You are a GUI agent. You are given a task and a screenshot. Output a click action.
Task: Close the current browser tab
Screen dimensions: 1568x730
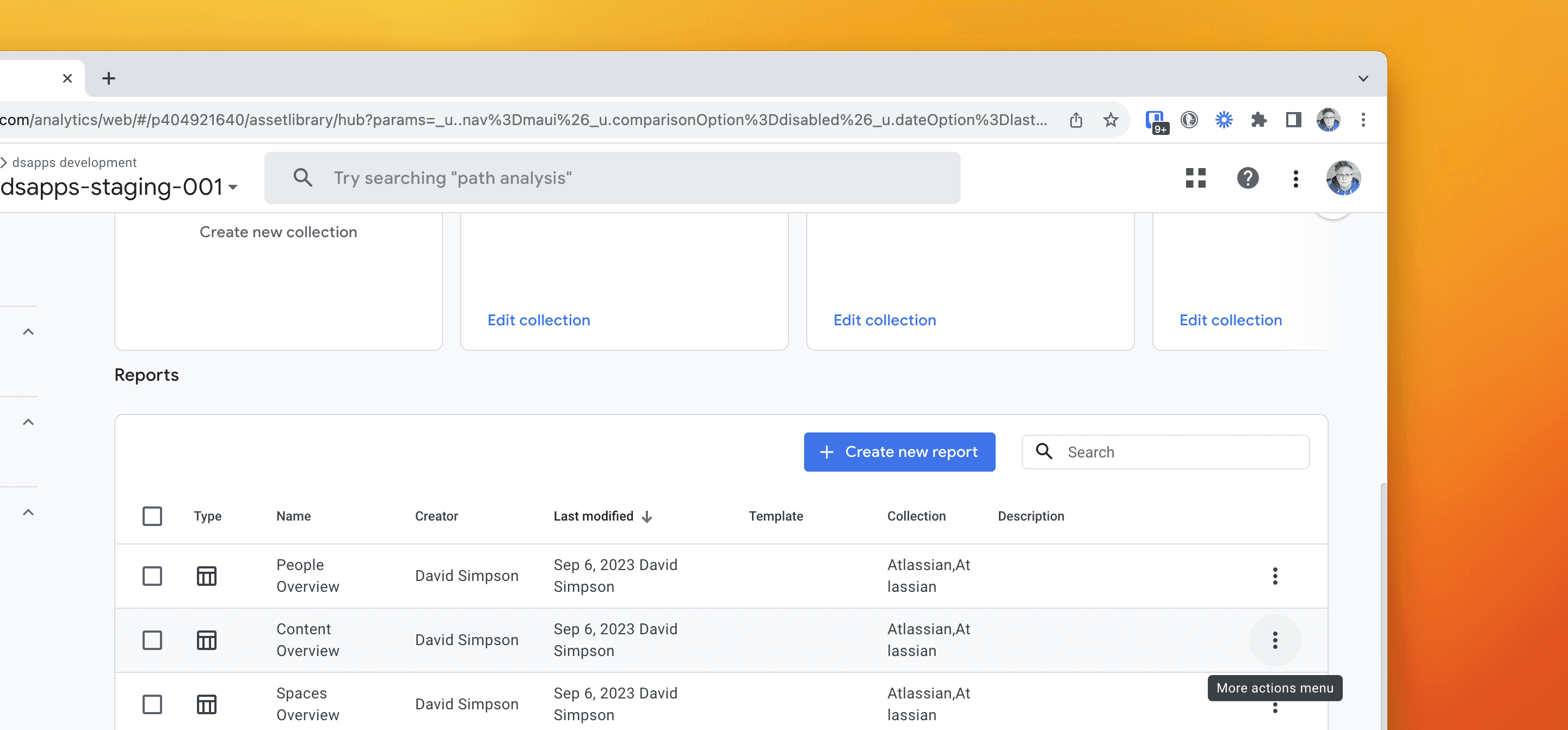(x=67, y=78)
